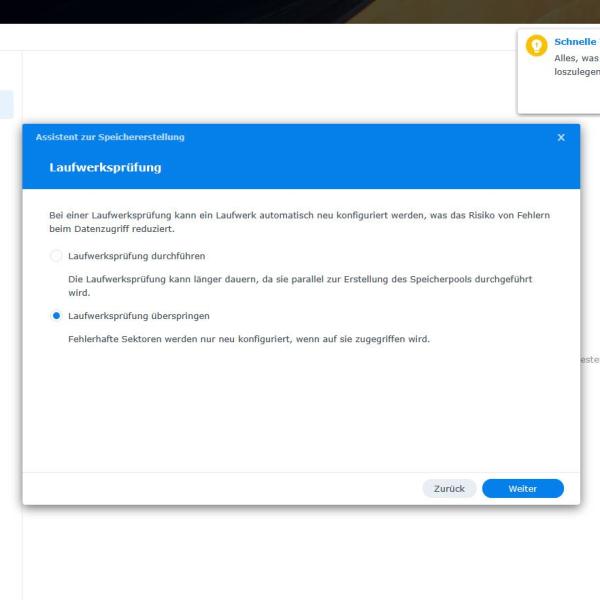The height and width of the screenshot is (600, 600).
Task: Close the Assistent zur Speichererstellung dialog
Action: point(561,137)
